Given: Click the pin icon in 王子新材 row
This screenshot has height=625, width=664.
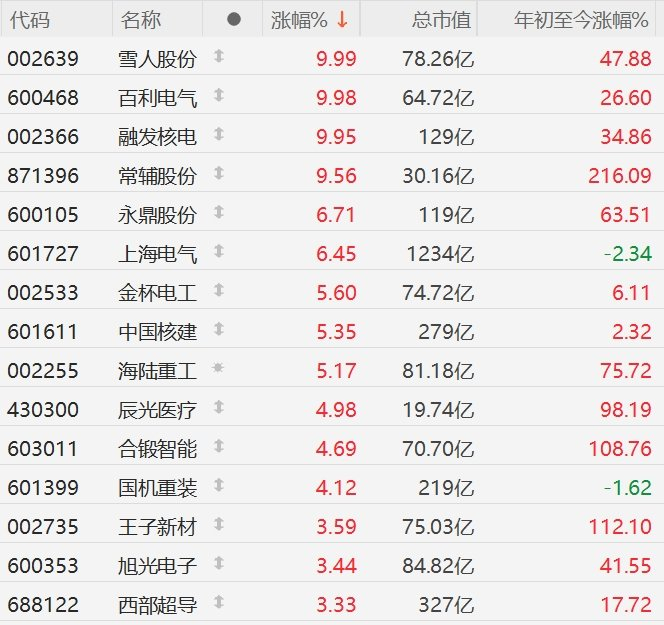Looking at the screenshot, I should coord(219,525).
